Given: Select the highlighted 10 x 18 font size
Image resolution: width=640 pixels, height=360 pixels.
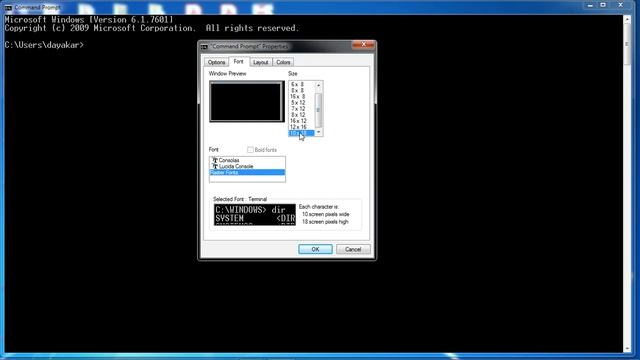Looking at the screenshot, I should [301, 133].
